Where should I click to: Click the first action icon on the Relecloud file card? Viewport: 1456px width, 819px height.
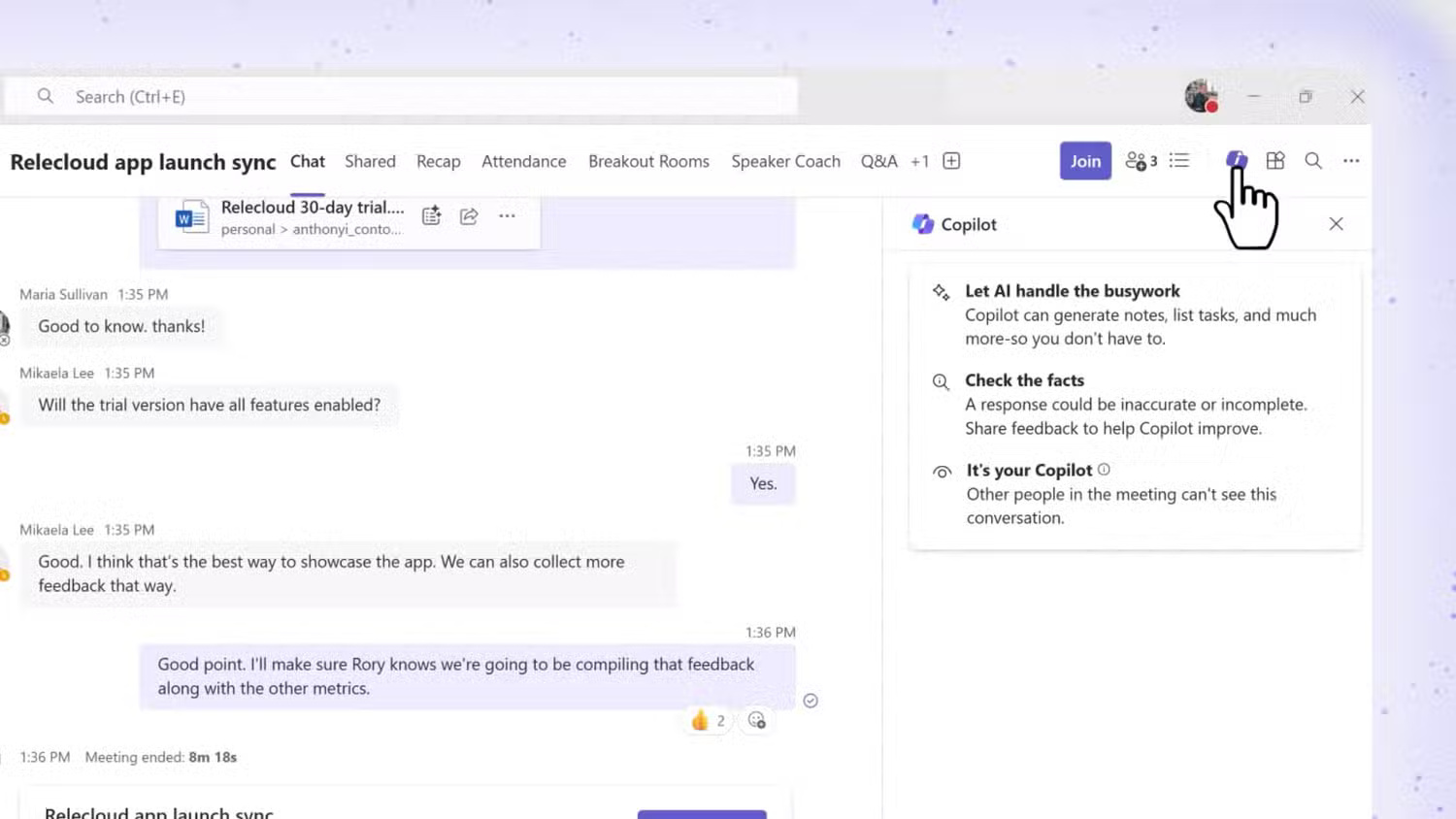point(431,216)
